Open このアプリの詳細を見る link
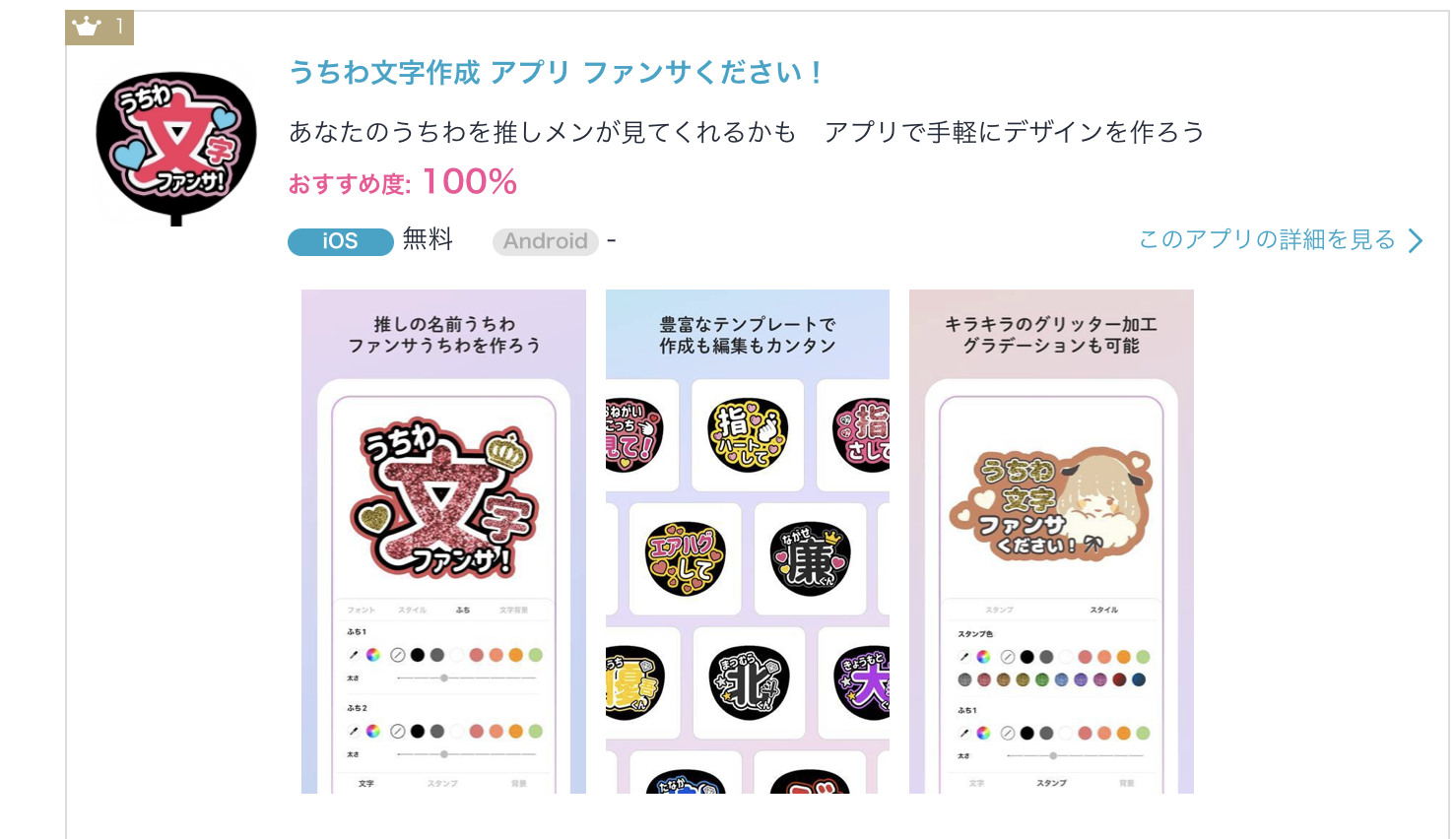 coord(1267,239)
